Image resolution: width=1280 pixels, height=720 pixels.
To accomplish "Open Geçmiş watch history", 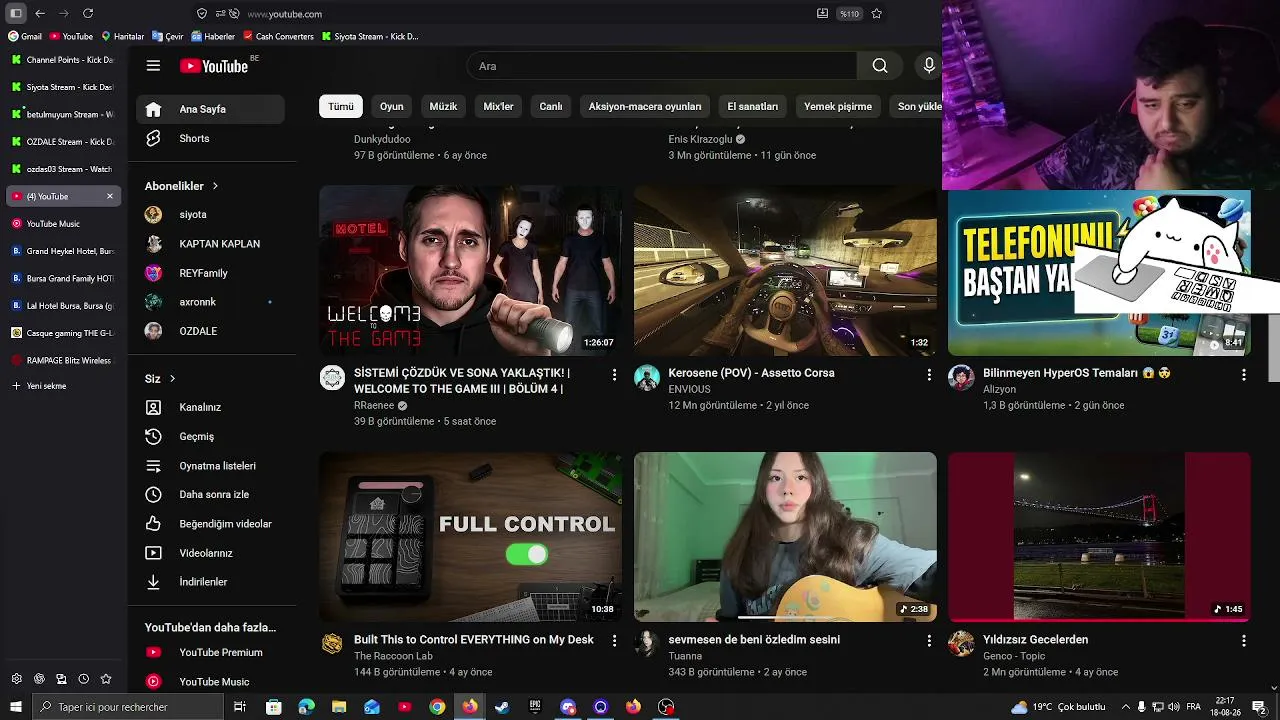I will pos(210,436).
